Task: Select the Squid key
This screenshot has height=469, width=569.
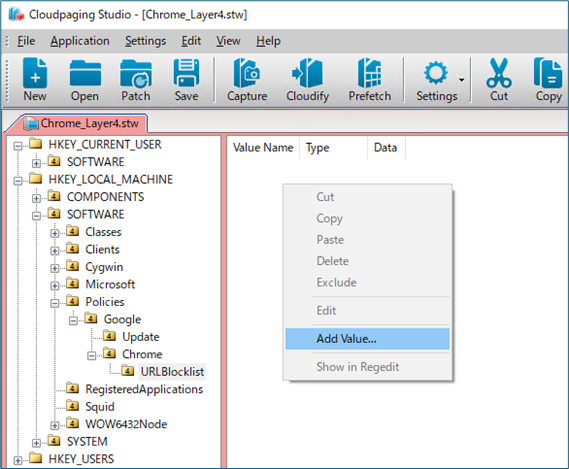Action: coord(100,407)
